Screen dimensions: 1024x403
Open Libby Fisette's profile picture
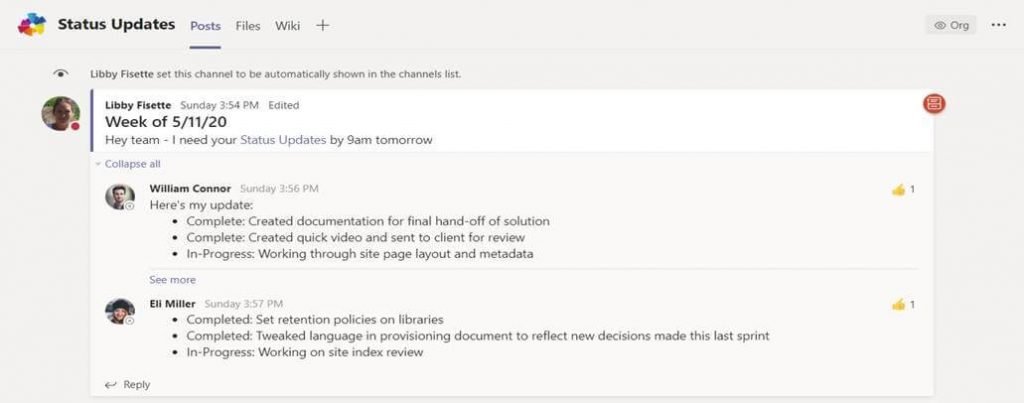click(60, 114)
